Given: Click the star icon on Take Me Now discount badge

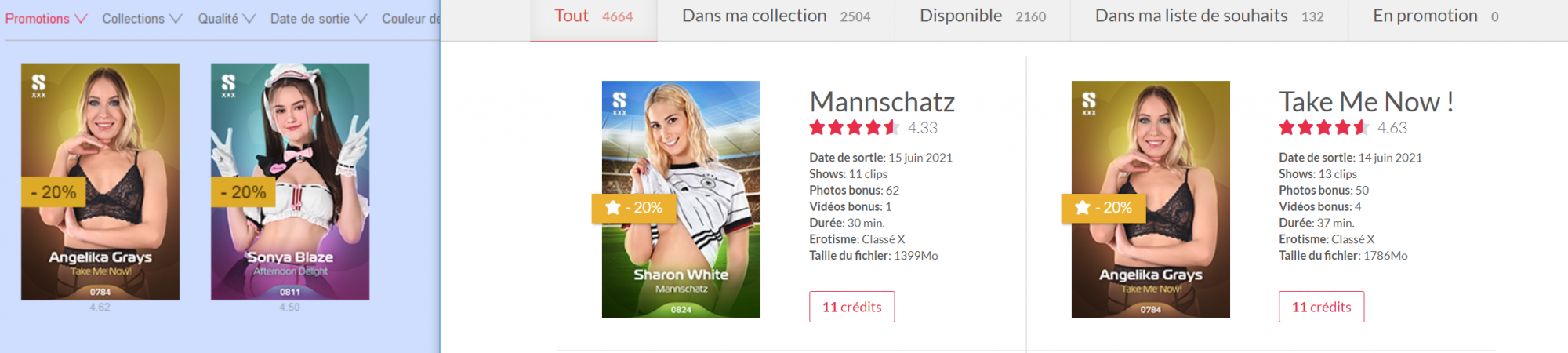Looking at the screenshot, I should 1083,208.
